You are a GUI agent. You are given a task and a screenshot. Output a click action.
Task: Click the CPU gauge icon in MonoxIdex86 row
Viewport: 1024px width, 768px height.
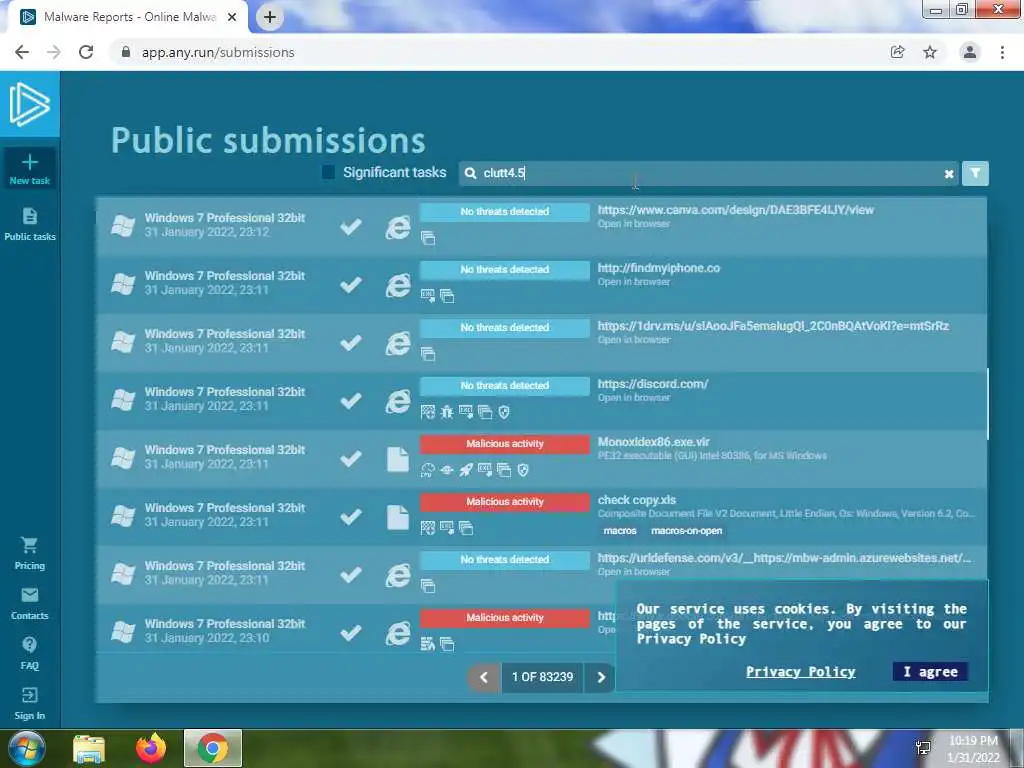pyautogui.click(x=428, y=470)
